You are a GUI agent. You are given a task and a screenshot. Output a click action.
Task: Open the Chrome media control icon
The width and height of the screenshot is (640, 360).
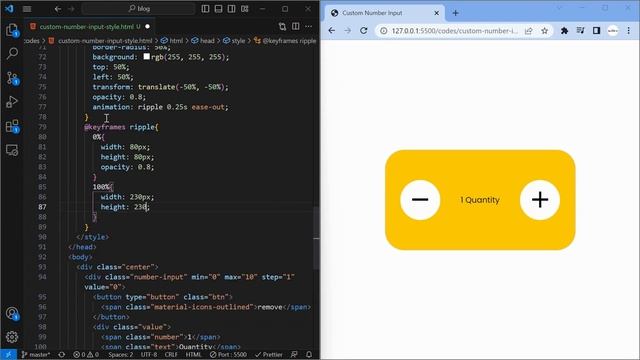click(580, 31)
